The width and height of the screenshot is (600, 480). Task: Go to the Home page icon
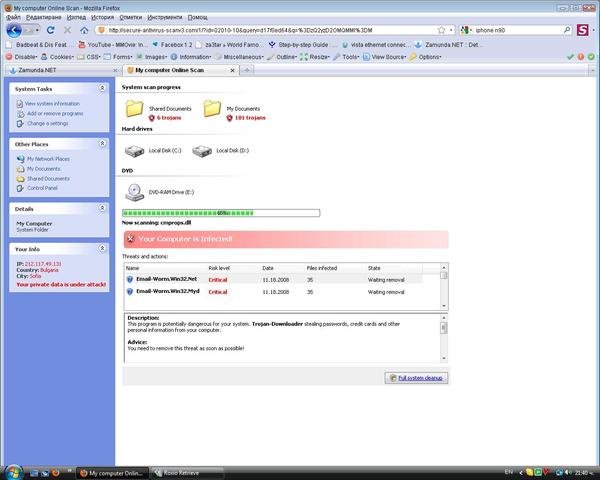[84, 30]
